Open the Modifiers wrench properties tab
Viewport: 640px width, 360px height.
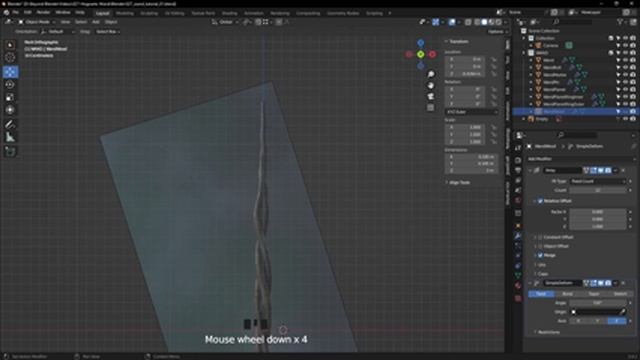518,236
